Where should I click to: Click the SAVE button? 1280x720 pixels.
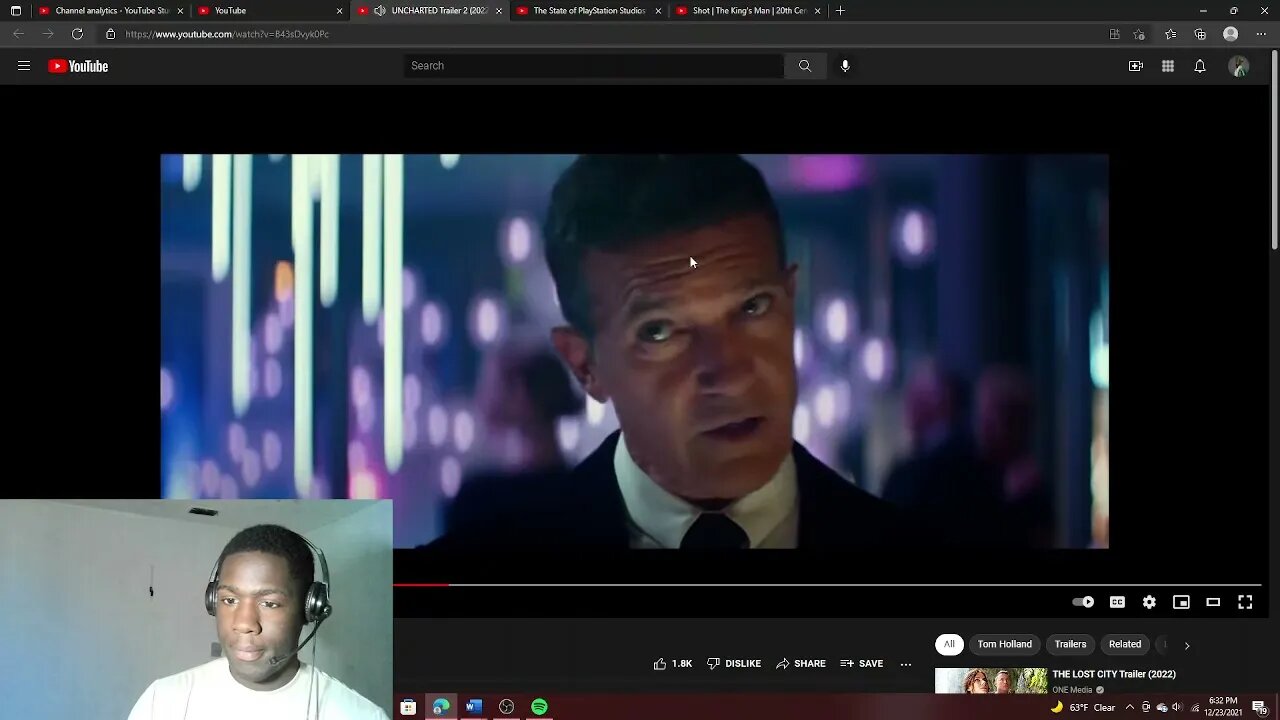tap(862, 664)
